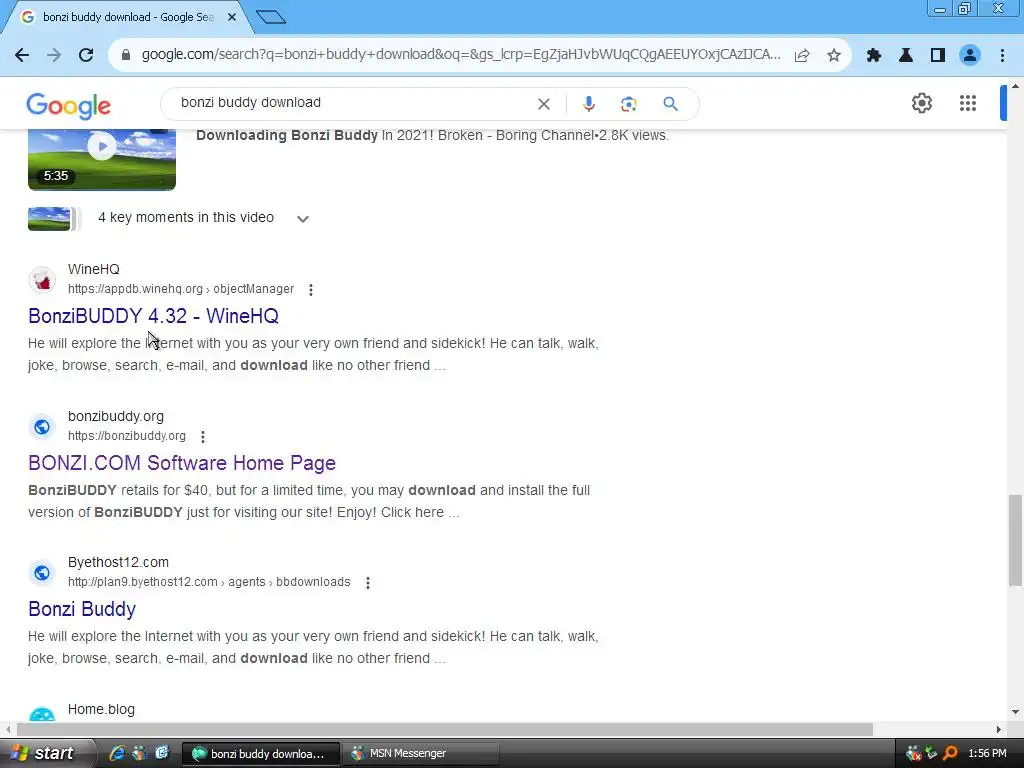Toggle the side panel icon

(x=938, y=56)
